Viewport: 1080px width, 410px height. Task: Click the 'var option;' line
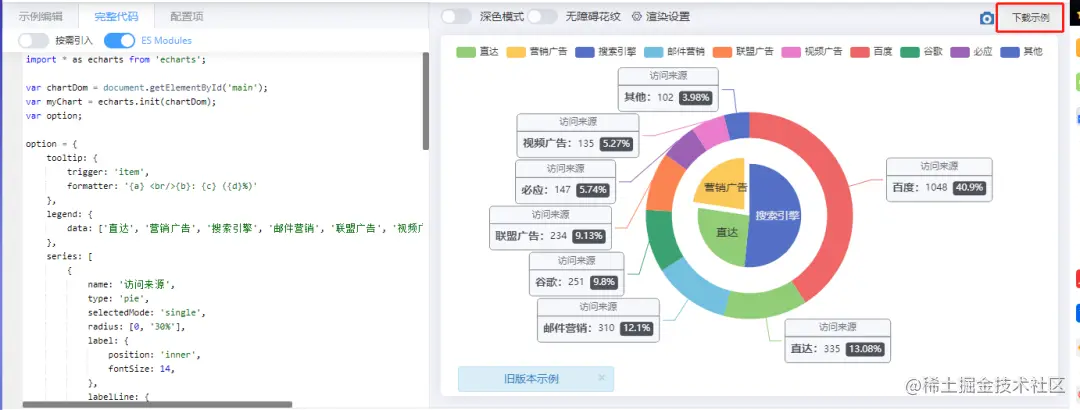pos(54,116)
